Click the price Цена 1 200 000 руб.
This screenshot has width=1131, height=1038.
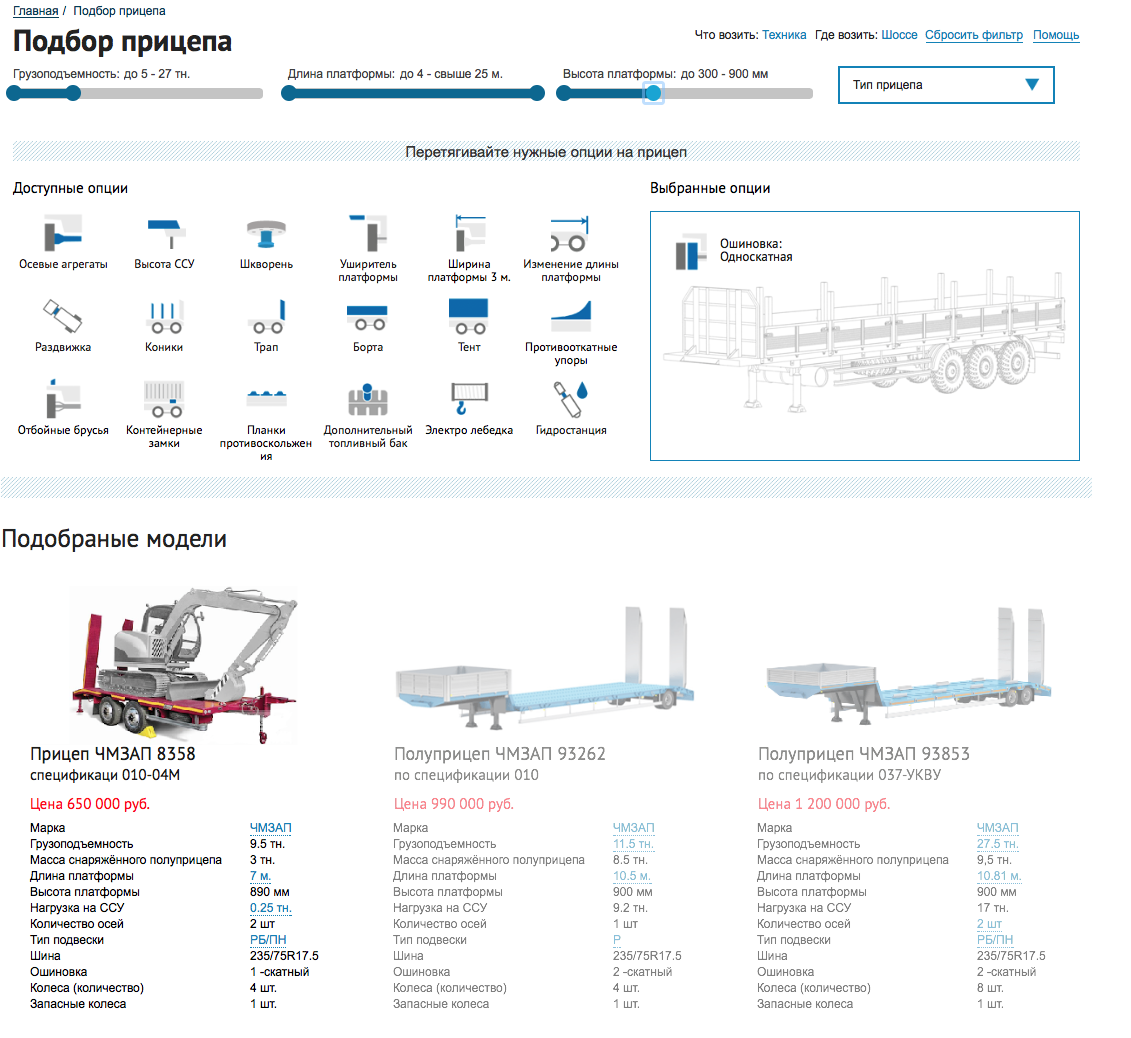coord(824,804)
